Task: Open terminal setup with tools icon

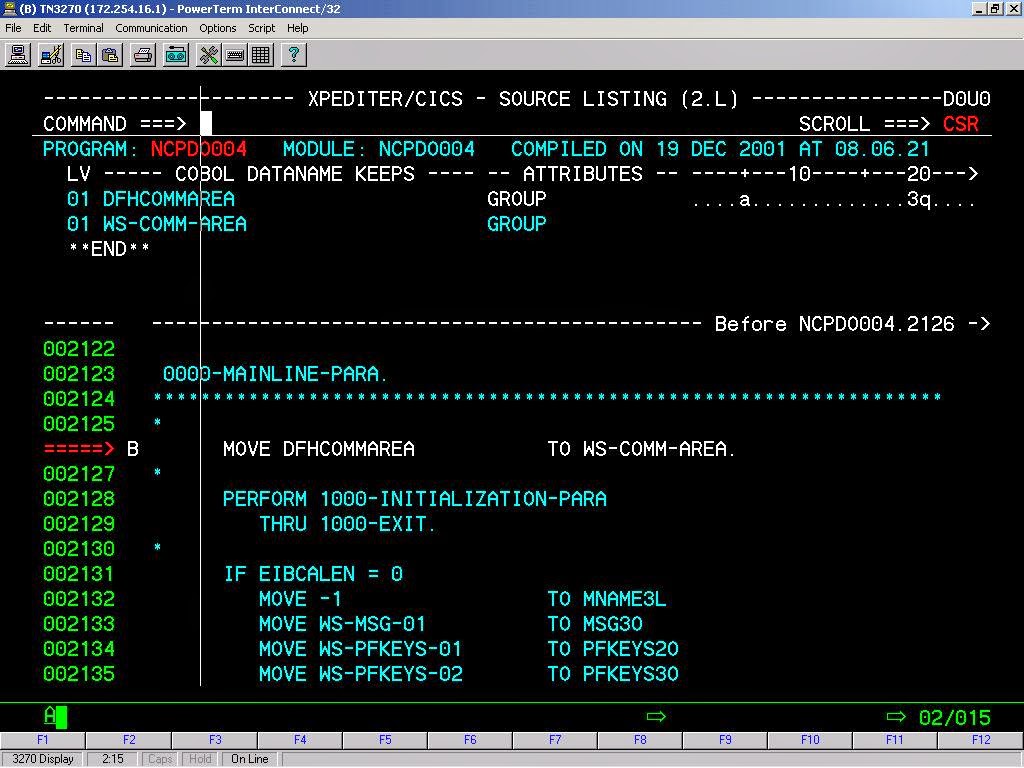Action: [x=208, y=55]
